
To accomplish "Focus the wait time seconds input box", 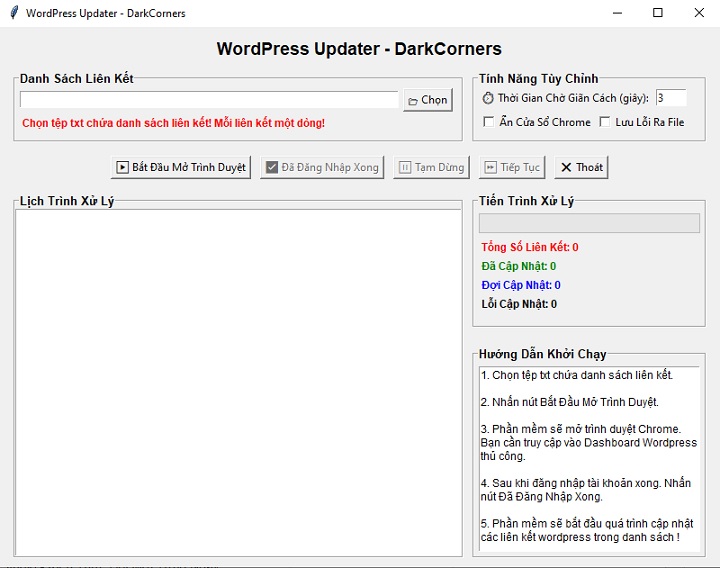I will 670,98.
